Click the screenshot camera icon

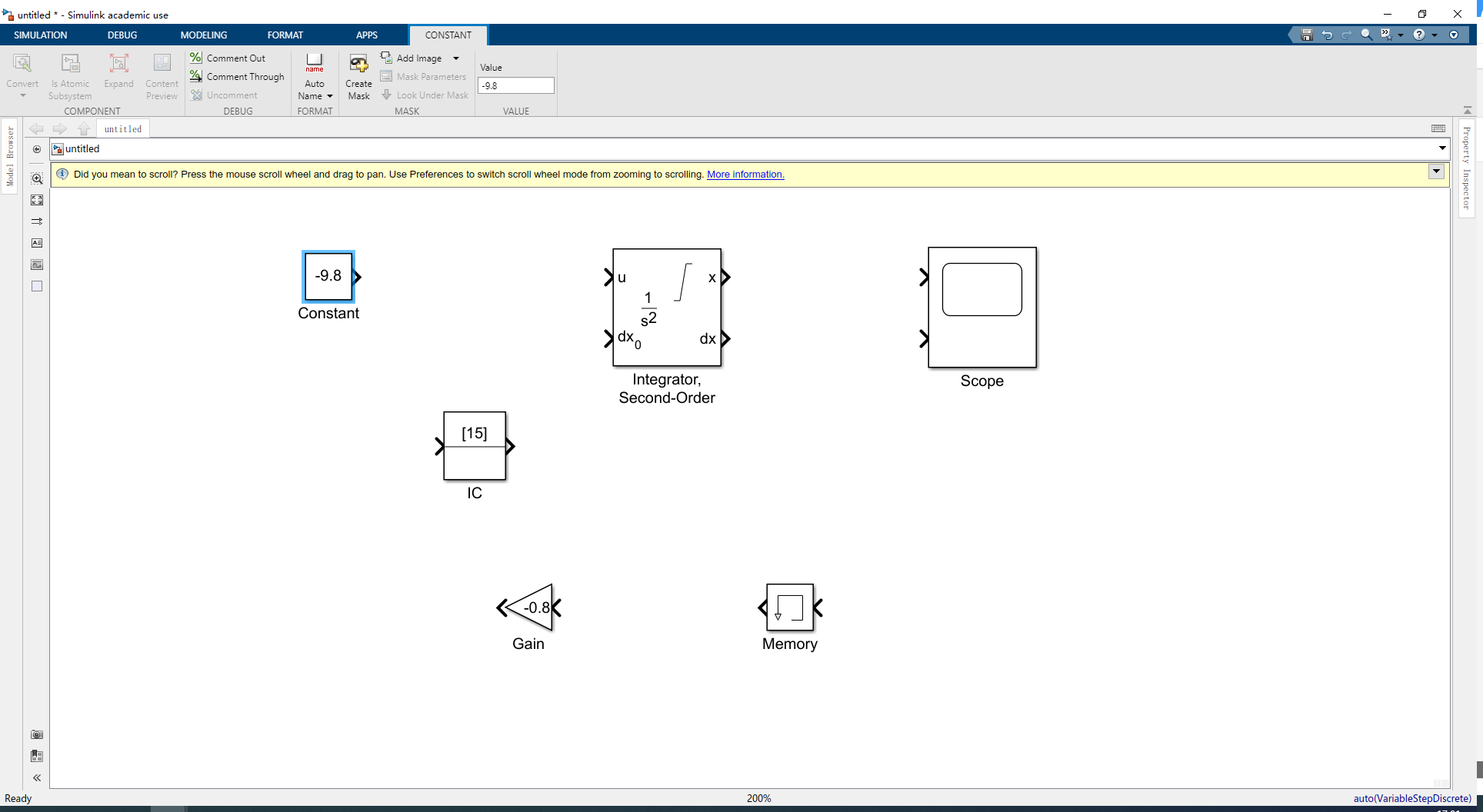coord(37,734)
